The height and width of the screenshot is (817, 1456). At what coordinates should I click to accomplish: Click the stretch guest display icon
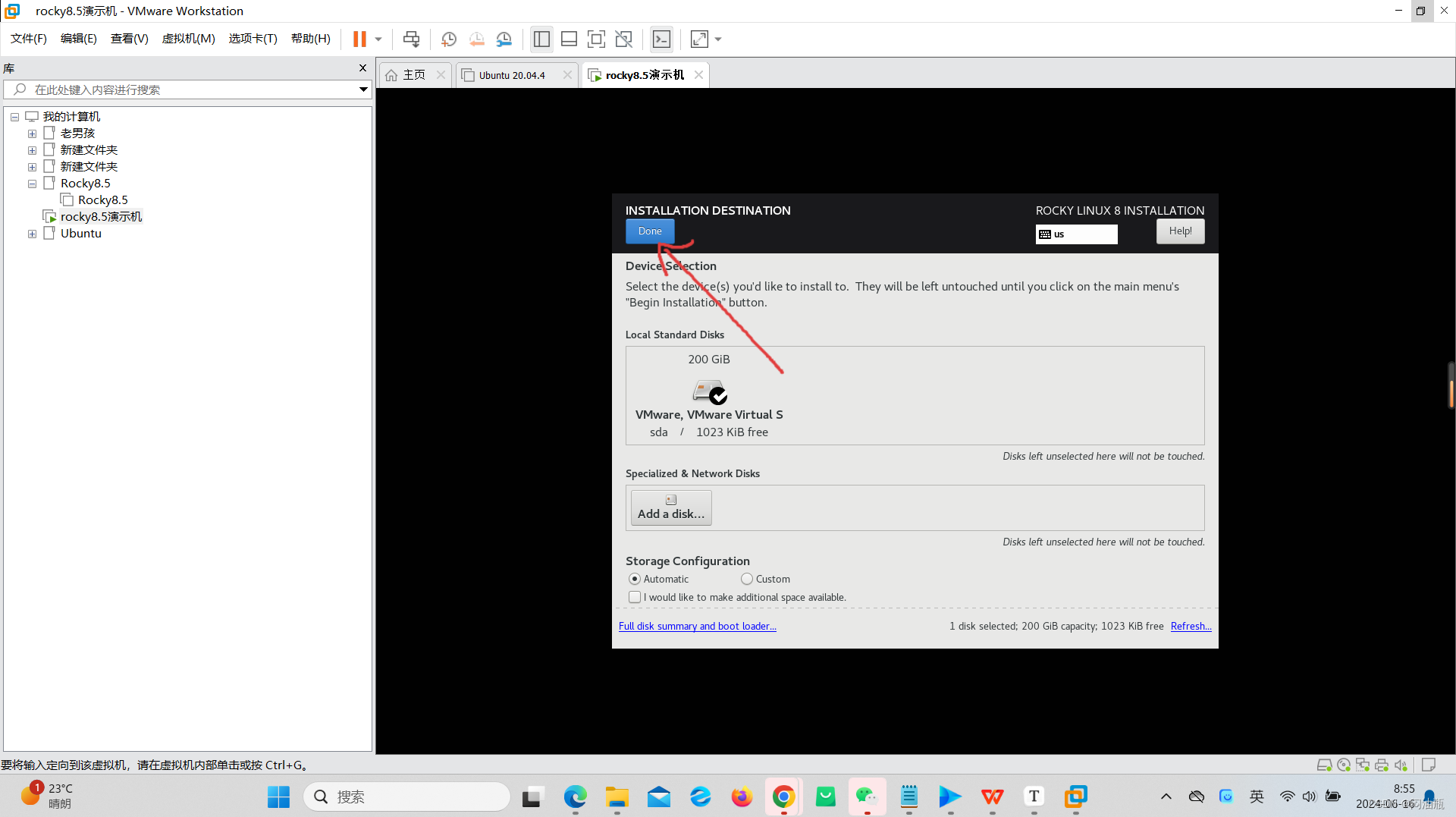click(x=699, y=39)
